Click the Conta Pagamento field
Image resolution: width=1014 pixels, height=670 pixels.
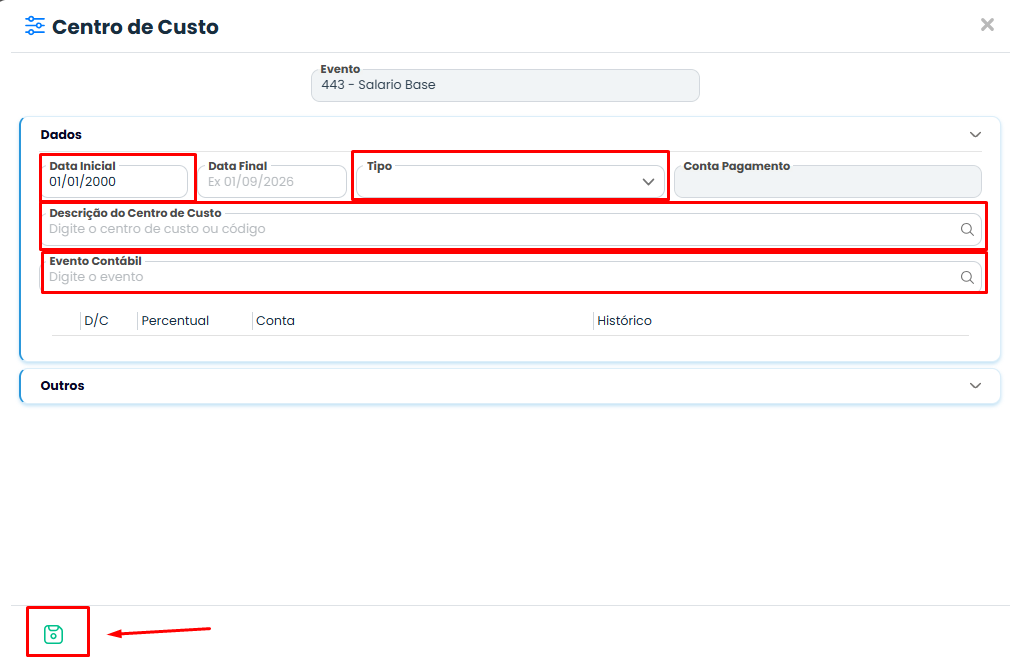tap(828, 182)
